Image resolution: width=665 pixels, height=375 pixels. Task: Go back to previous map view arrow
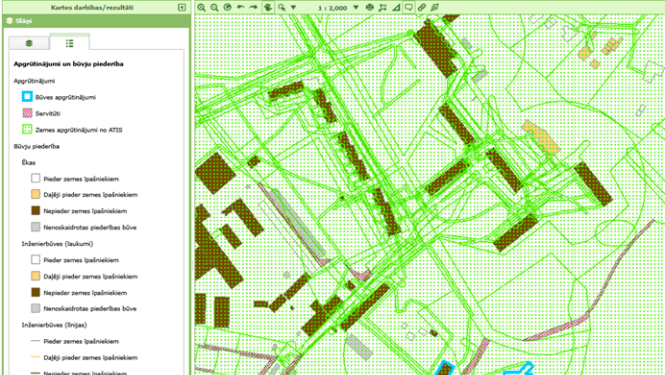tap(240, 7)
